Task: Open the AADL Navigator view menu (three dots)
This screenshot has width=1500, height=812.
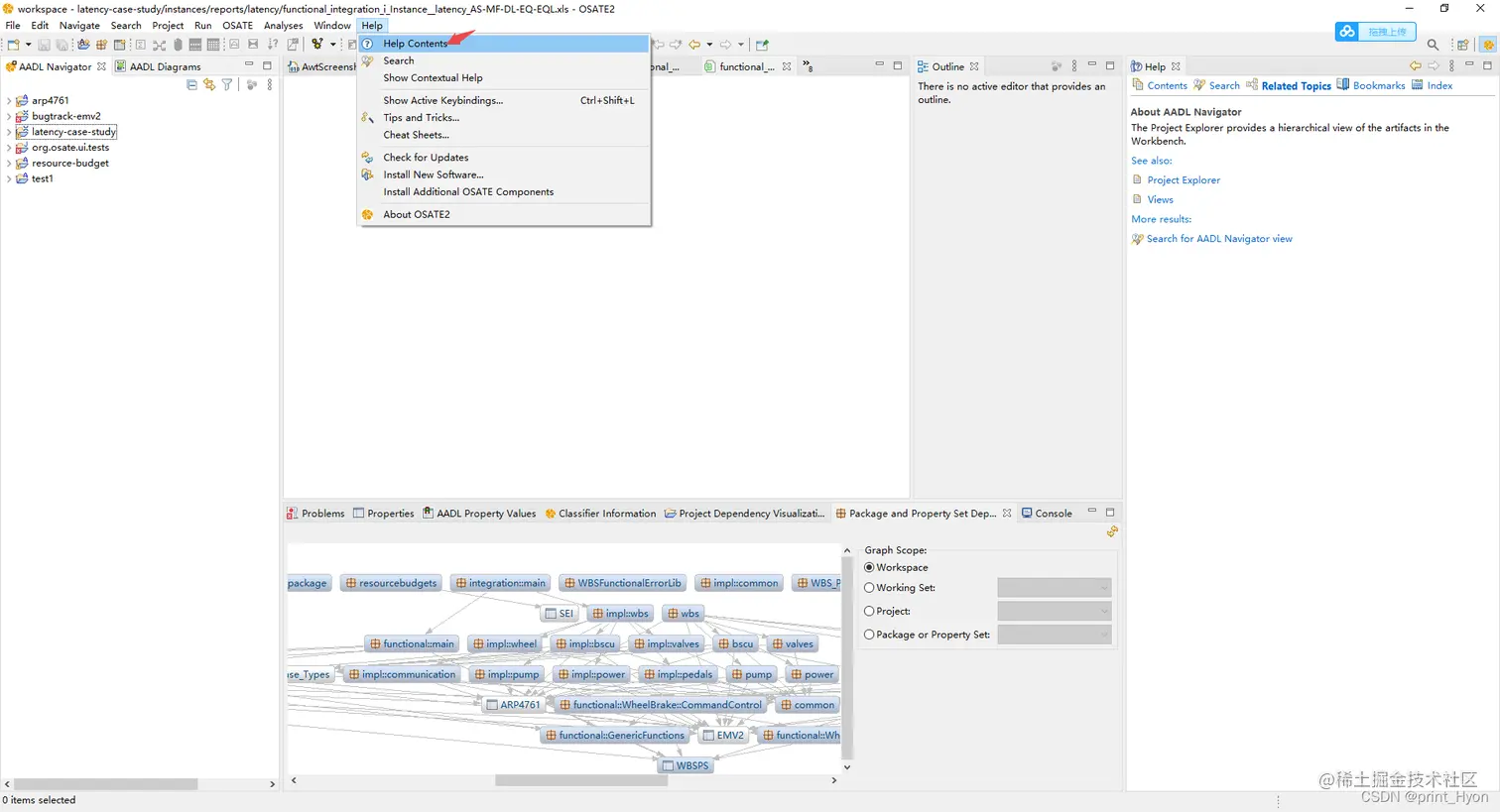Action: click(x=269, y=85)
